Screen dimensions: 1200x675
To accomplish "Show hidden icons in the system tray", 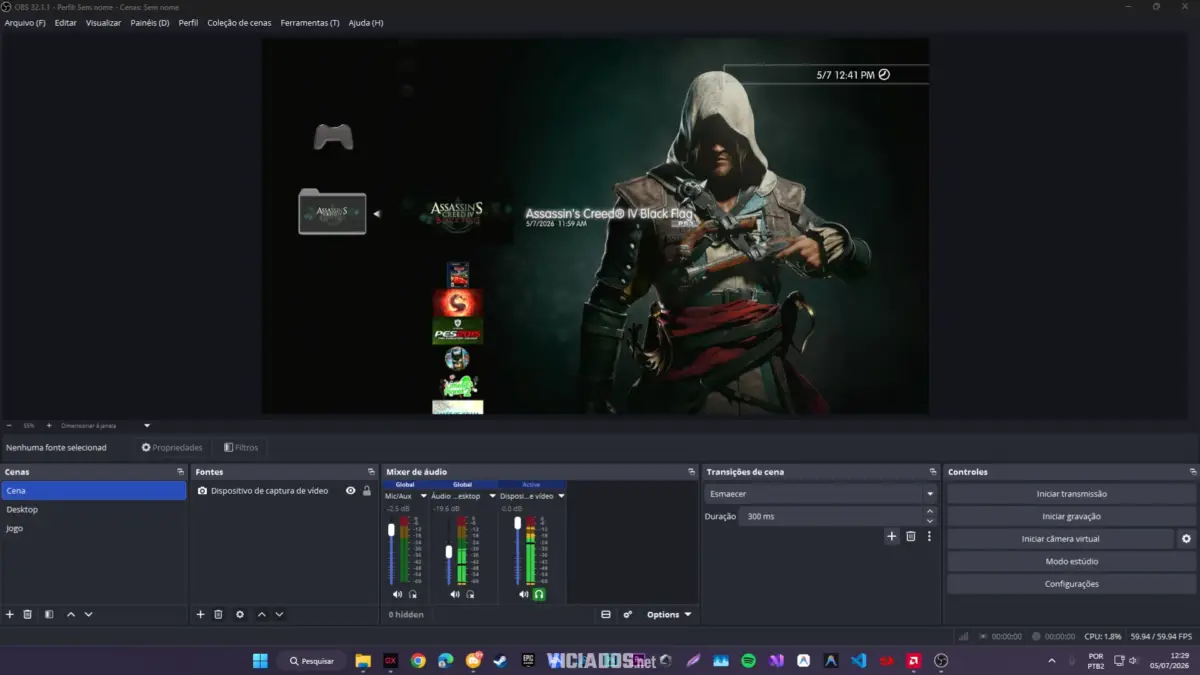I will pyautogui.click(x=1051, y=661).
